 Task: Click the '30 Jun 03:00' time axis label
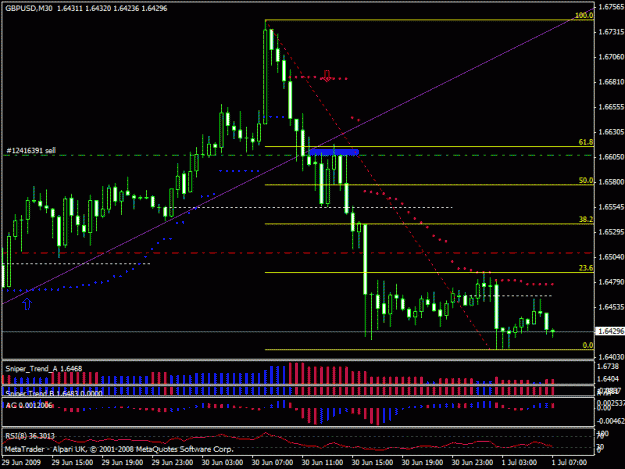[x=222, y=463]
